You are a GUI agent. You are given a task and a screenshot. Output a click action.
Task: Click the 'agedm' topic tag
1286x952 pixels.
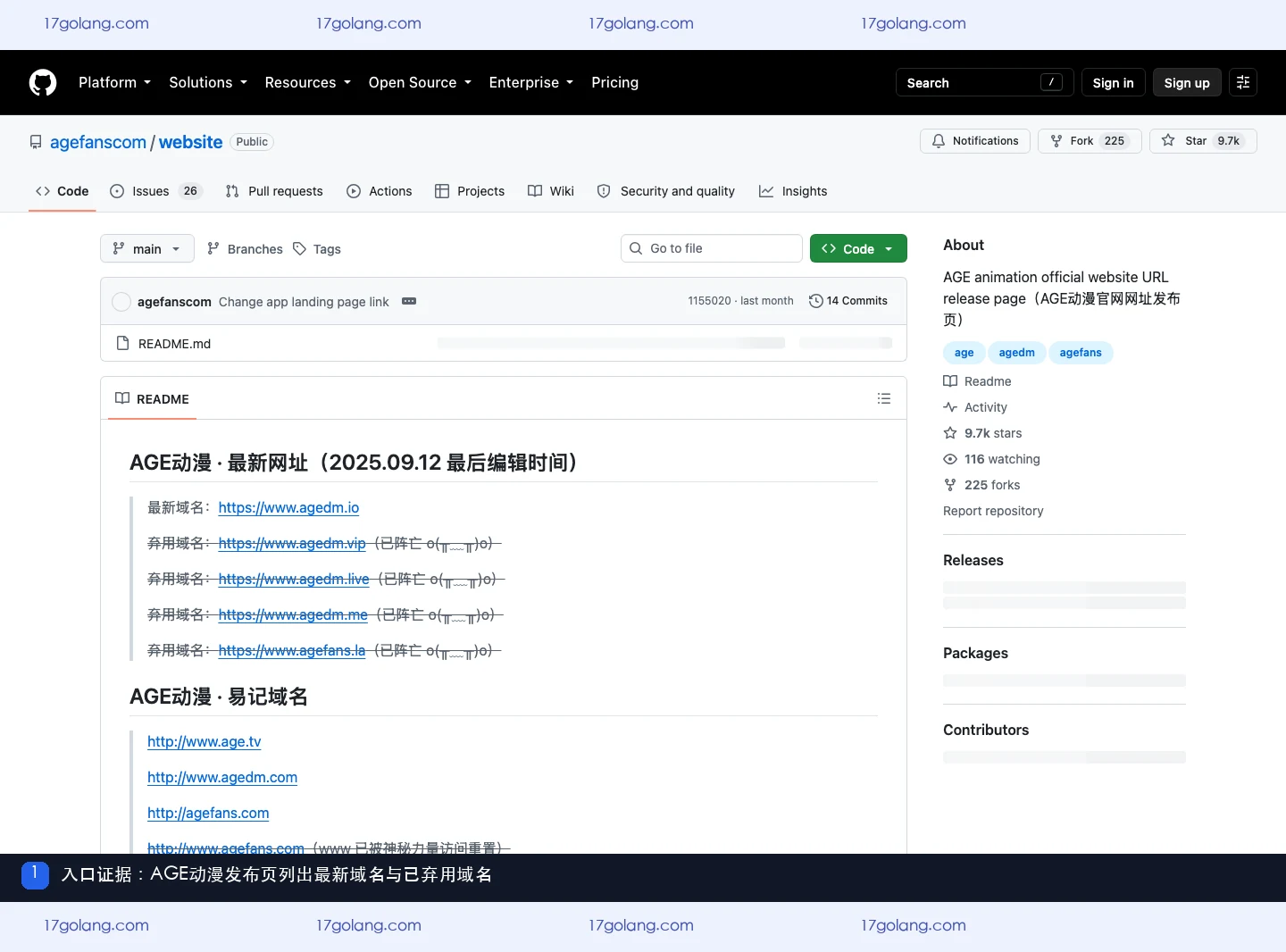(x=1017, y=353)
